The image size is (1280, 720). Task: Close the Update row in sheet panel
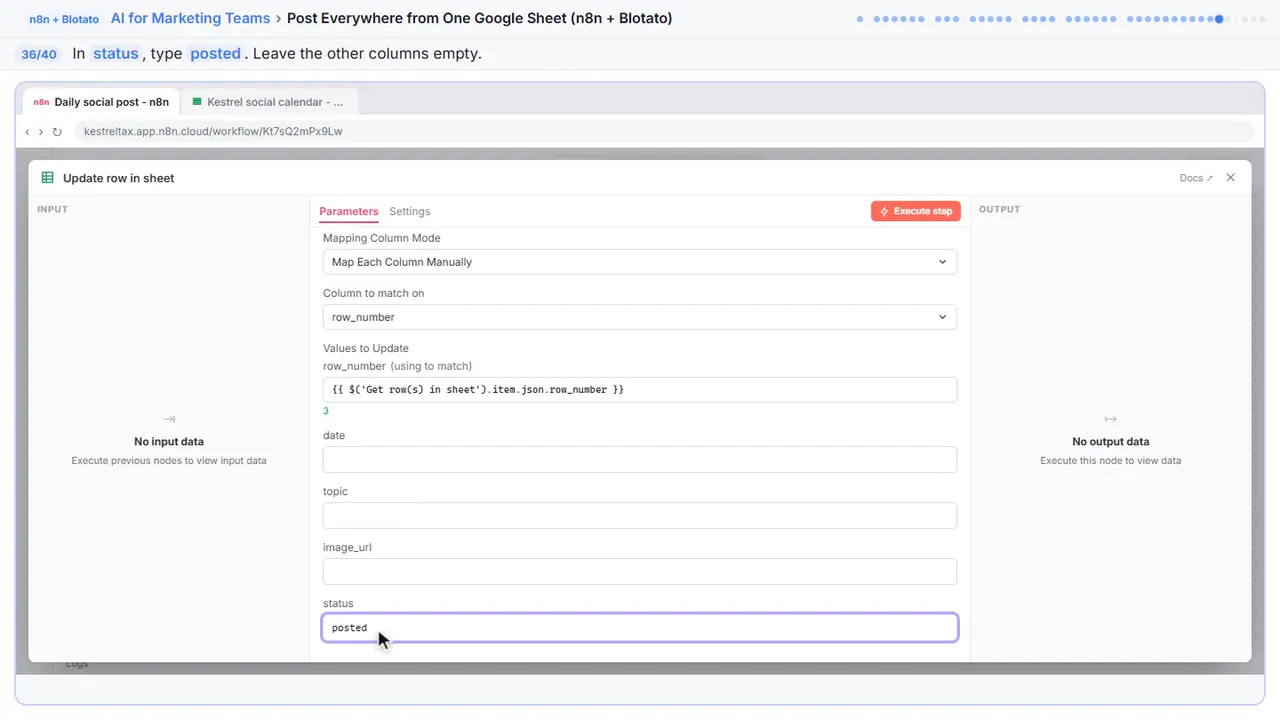[1230, 178]
